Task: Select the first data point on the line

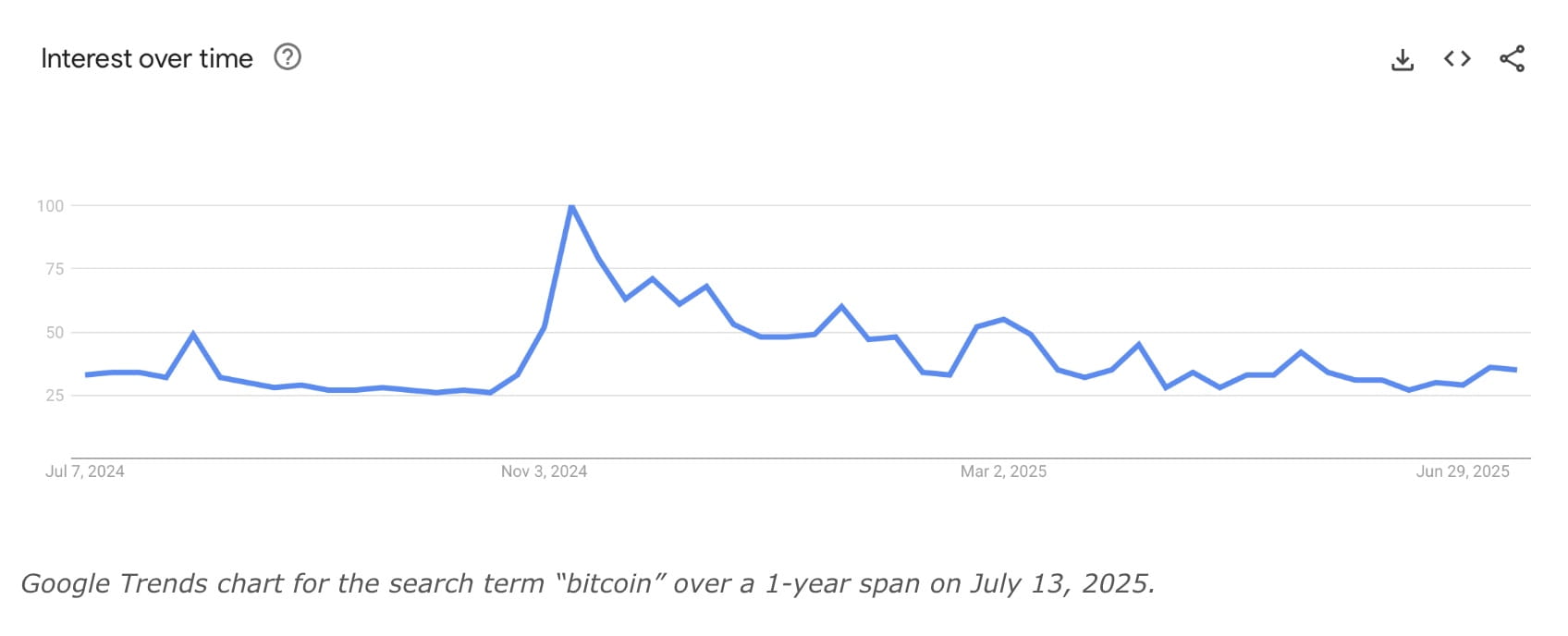Action: (86, 374)
